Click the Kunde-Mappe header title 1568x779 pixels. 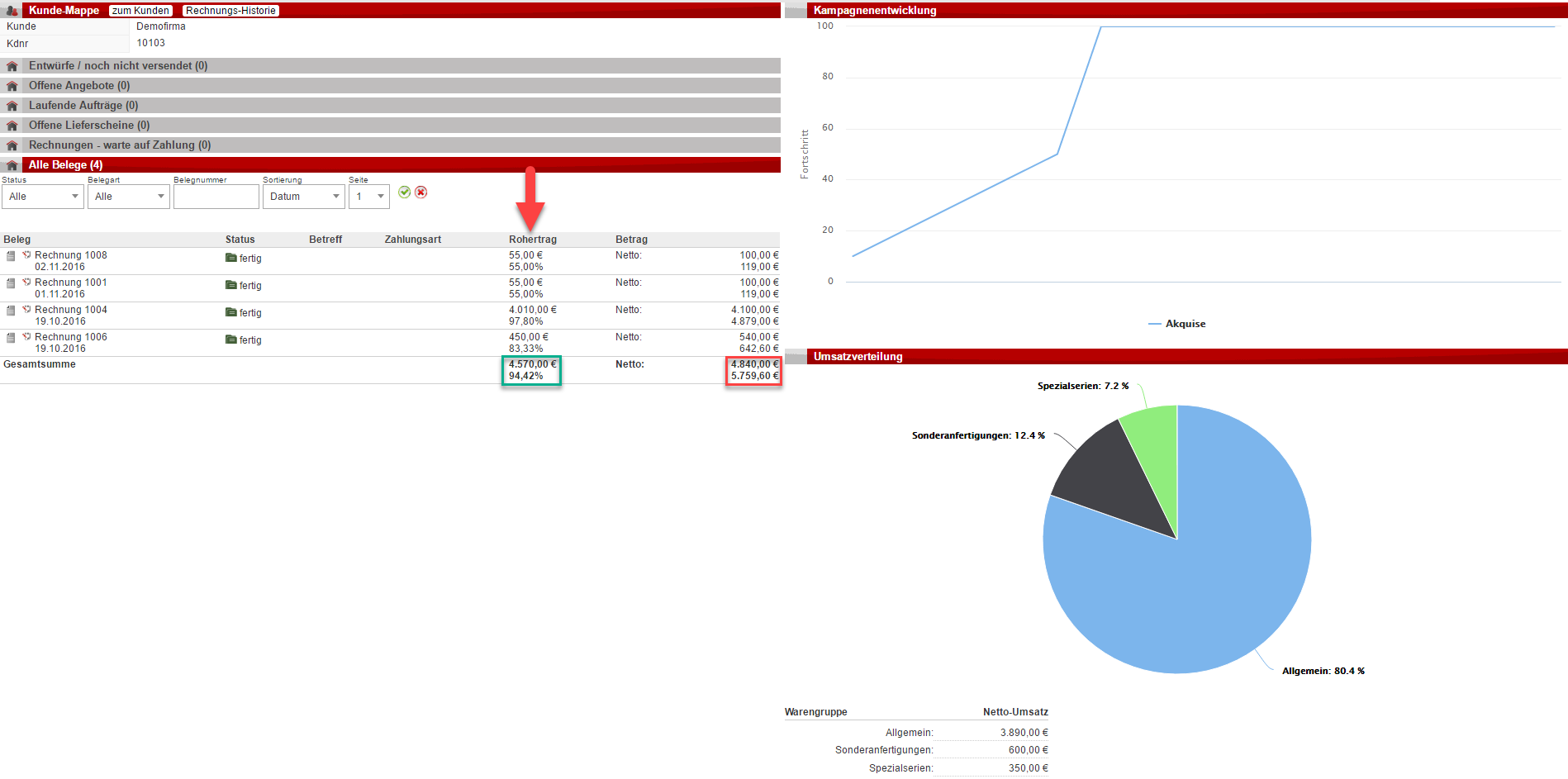pyautogui.click(x=64, y=11)
